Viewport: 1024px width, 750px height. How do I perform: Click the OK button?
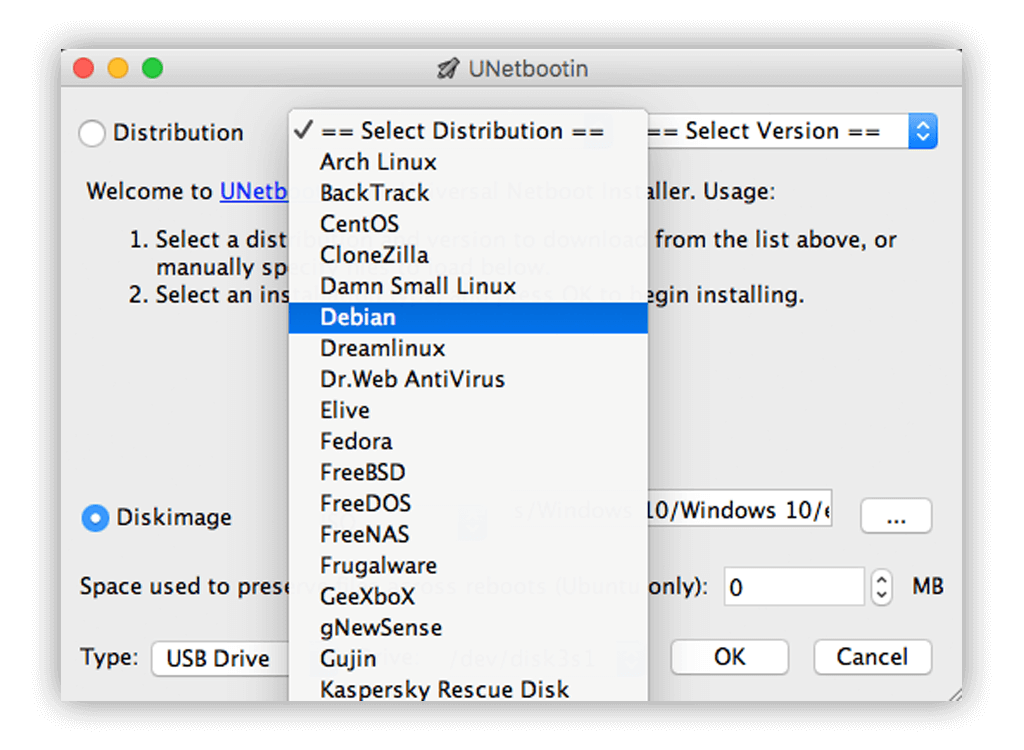[x=729, y=657]
